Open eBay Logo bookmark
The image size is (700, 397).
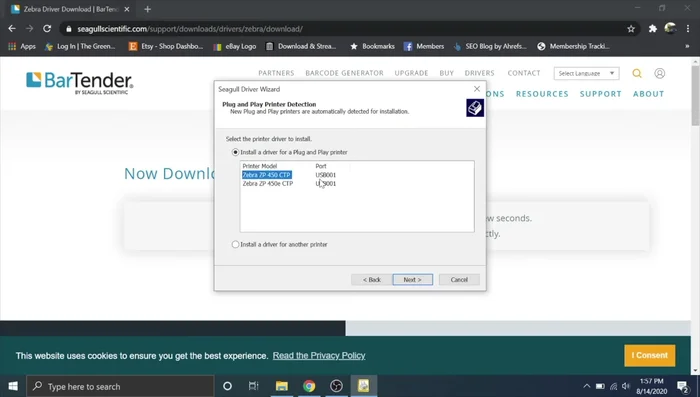235,46
